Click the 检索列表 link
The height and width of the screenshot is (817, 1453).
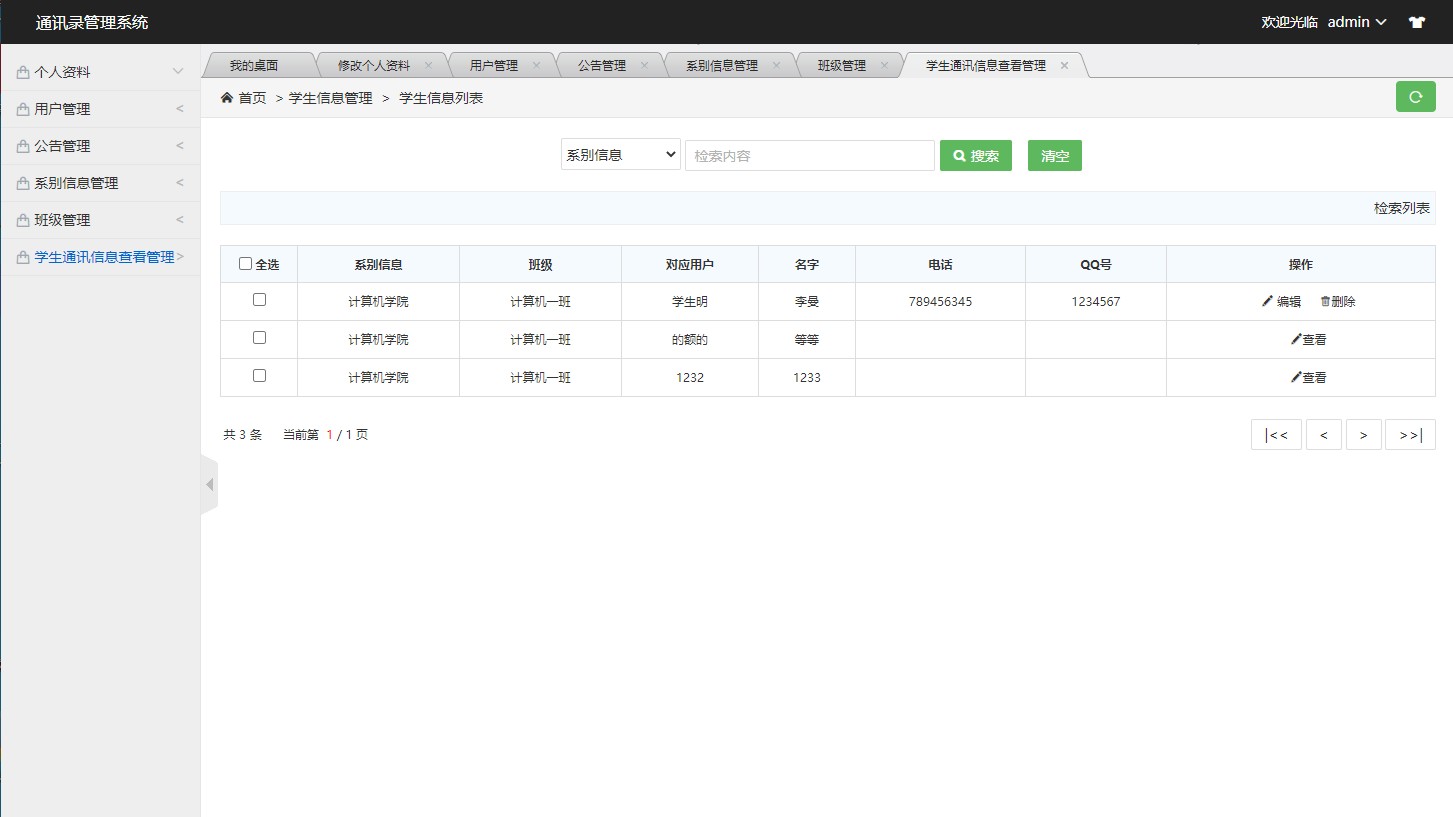pyautogui.click(x=1400, y=208)
